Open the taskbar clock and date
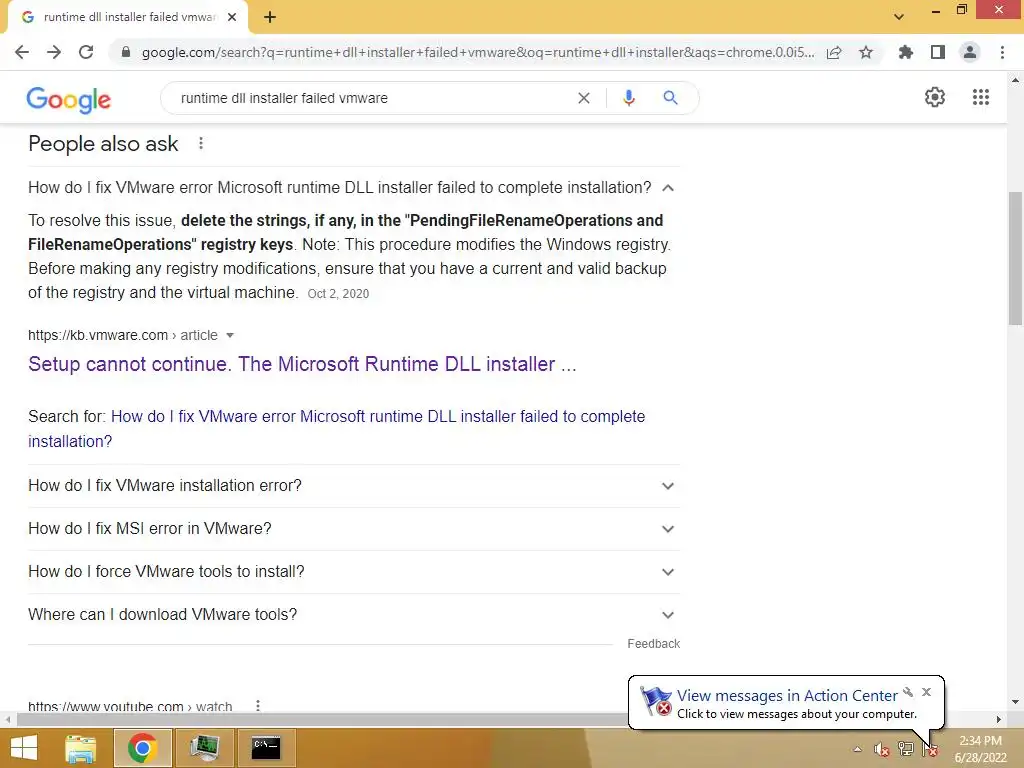Screen dimensions: 1024x768 click(980, 749)
